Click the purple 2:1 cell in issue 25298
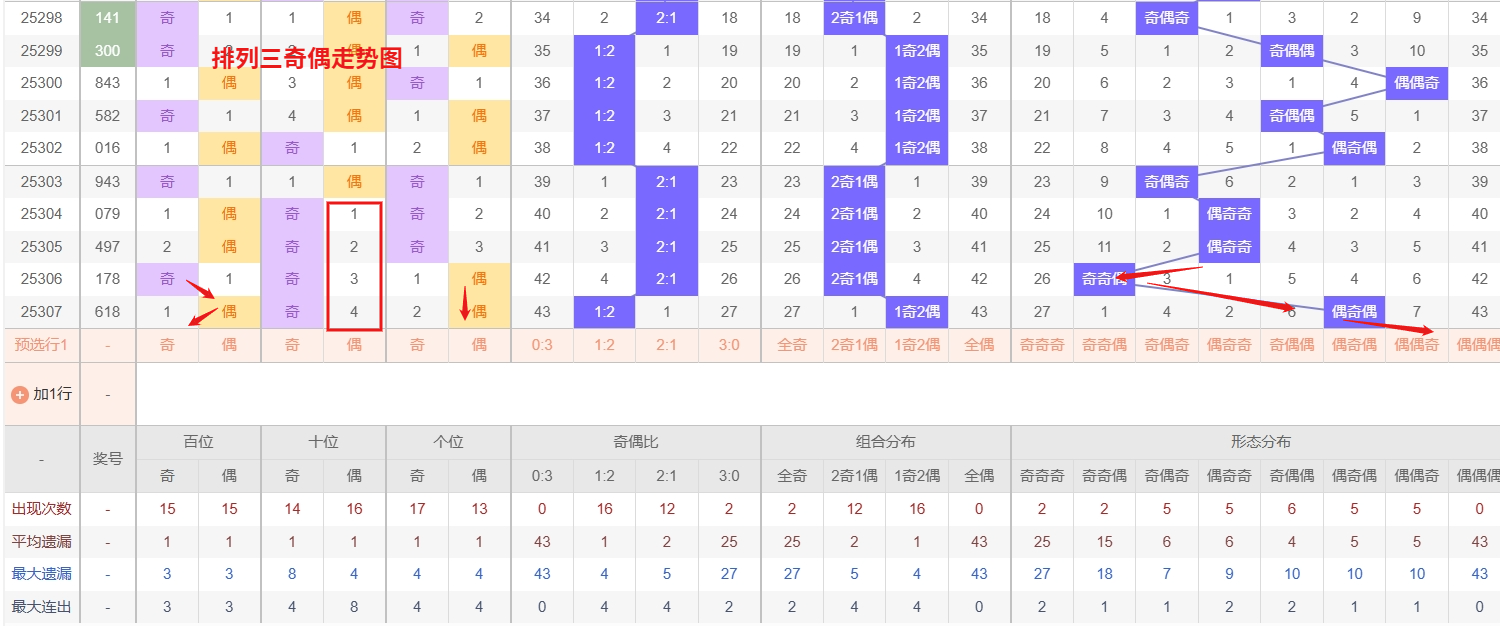The width and height of the screenshot is (1500, 626). click(666, 17)
